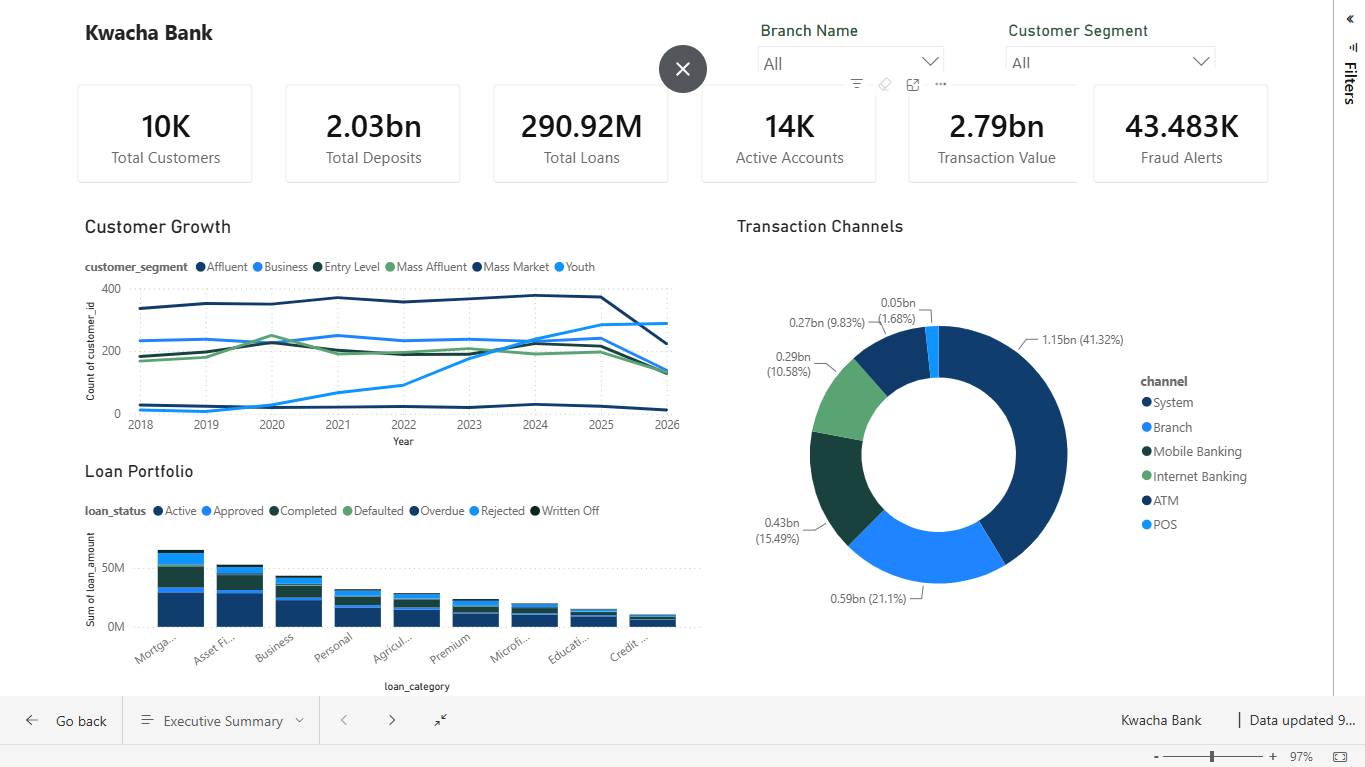Click the 1.15bn (41.32%) donut label
The height and width of the screenshot is (767, 1365).
coord(1081,340)
